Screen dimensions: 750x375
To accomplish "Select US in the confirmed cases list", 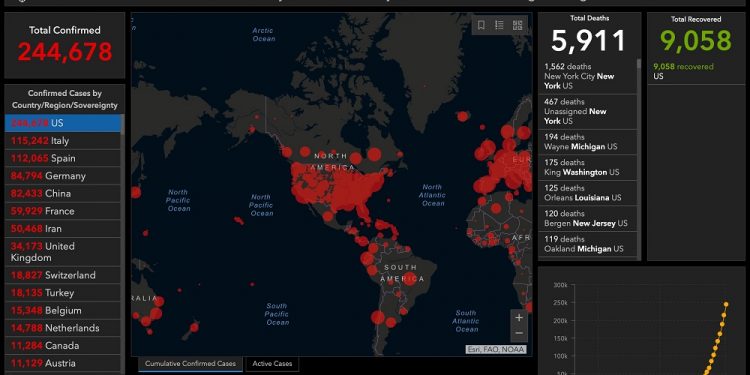I will pos(63,123).
